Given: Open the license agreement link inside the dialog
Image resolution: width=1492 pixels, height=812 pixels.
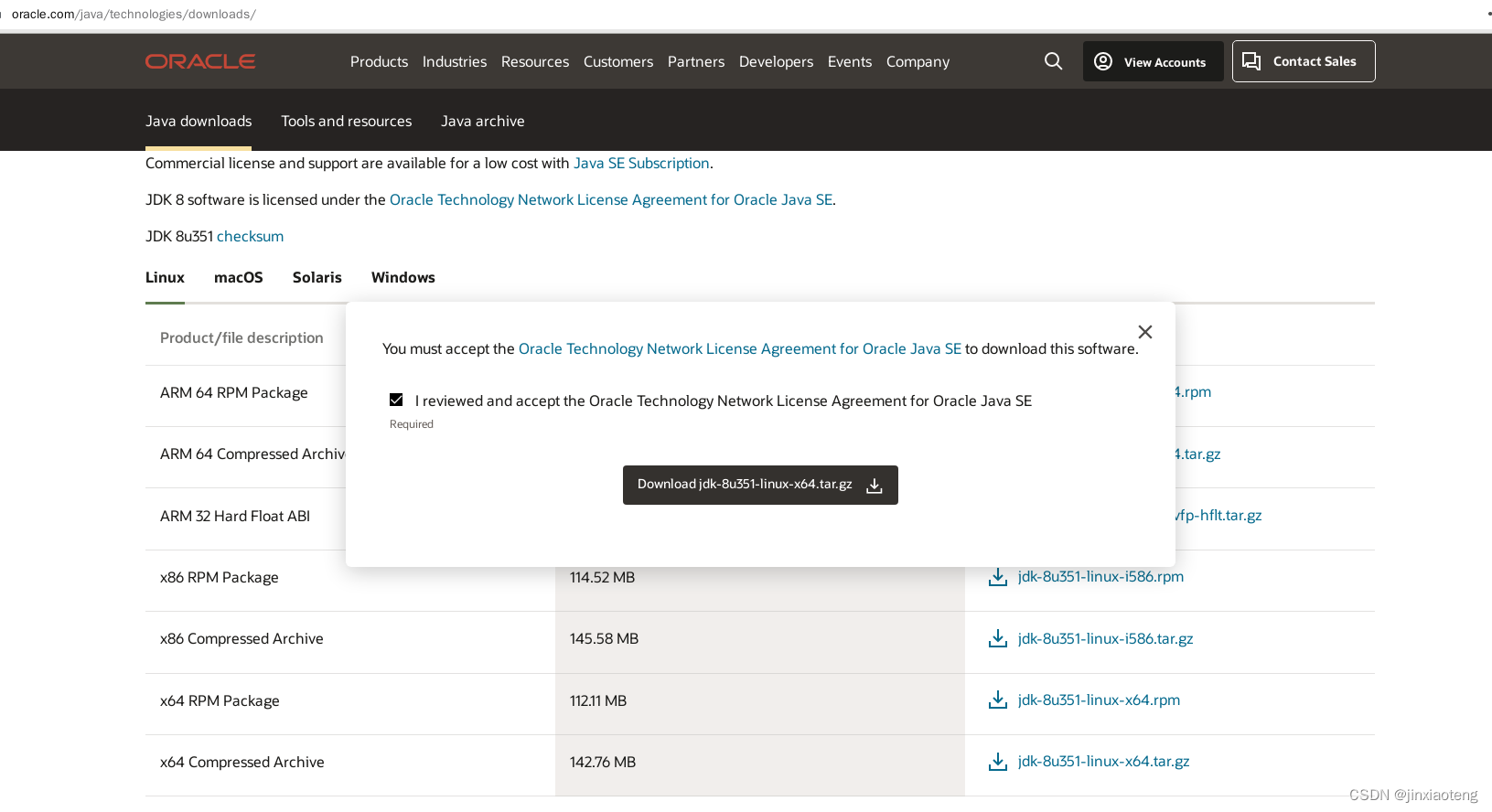Looking at the screenshot, I should click(740, 348).
